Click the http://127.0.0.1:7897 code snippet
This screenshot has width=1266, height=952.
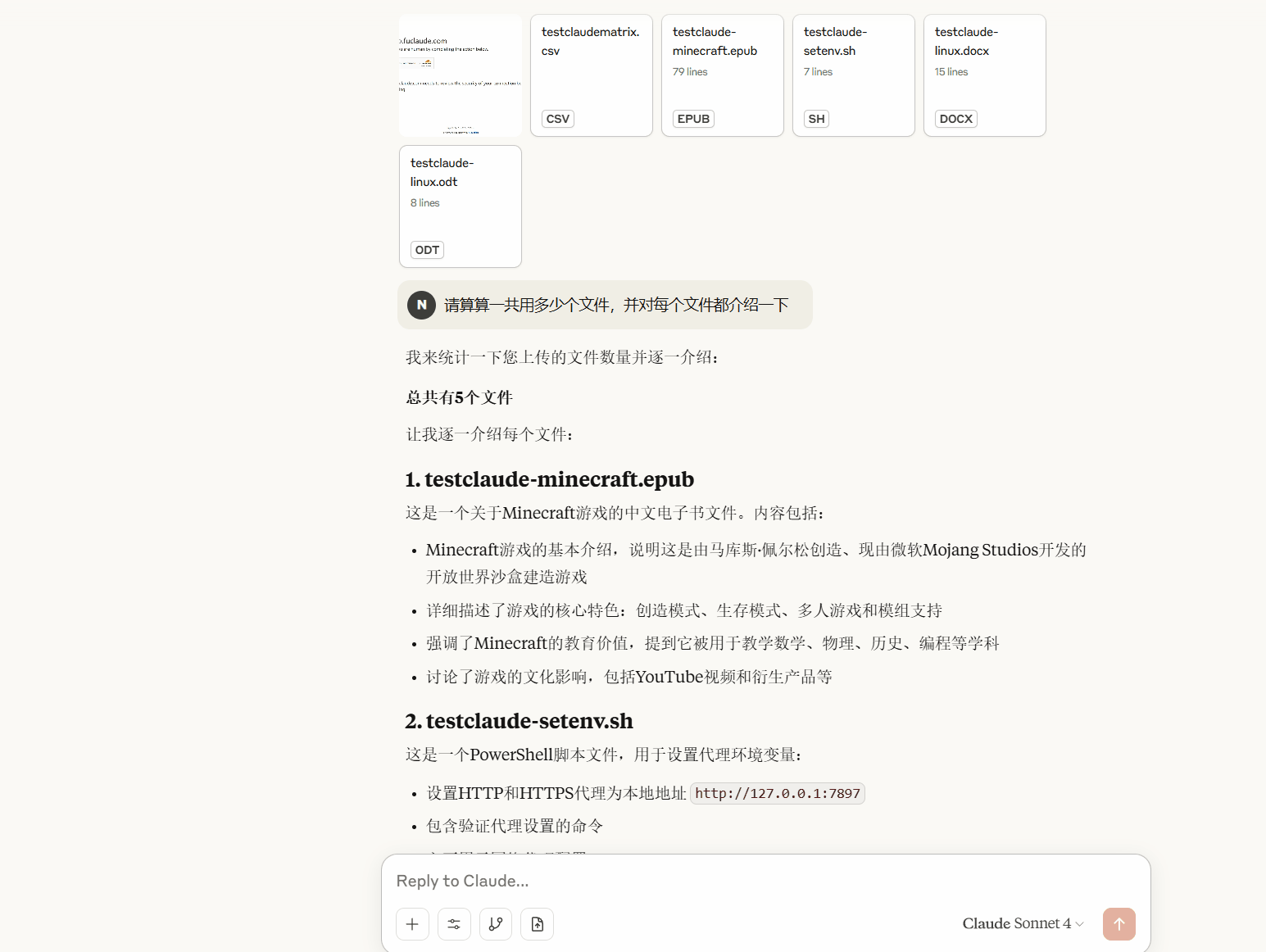pos(778,793)
